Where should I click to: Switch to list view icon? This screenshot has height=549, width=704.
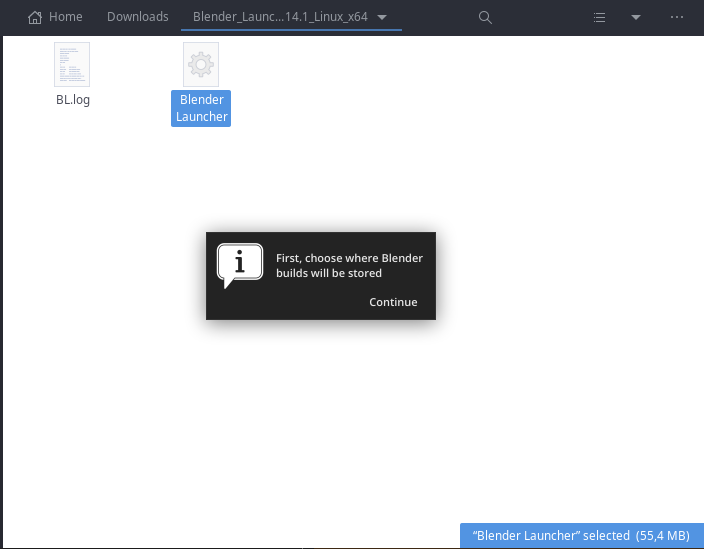click(599, 18)
